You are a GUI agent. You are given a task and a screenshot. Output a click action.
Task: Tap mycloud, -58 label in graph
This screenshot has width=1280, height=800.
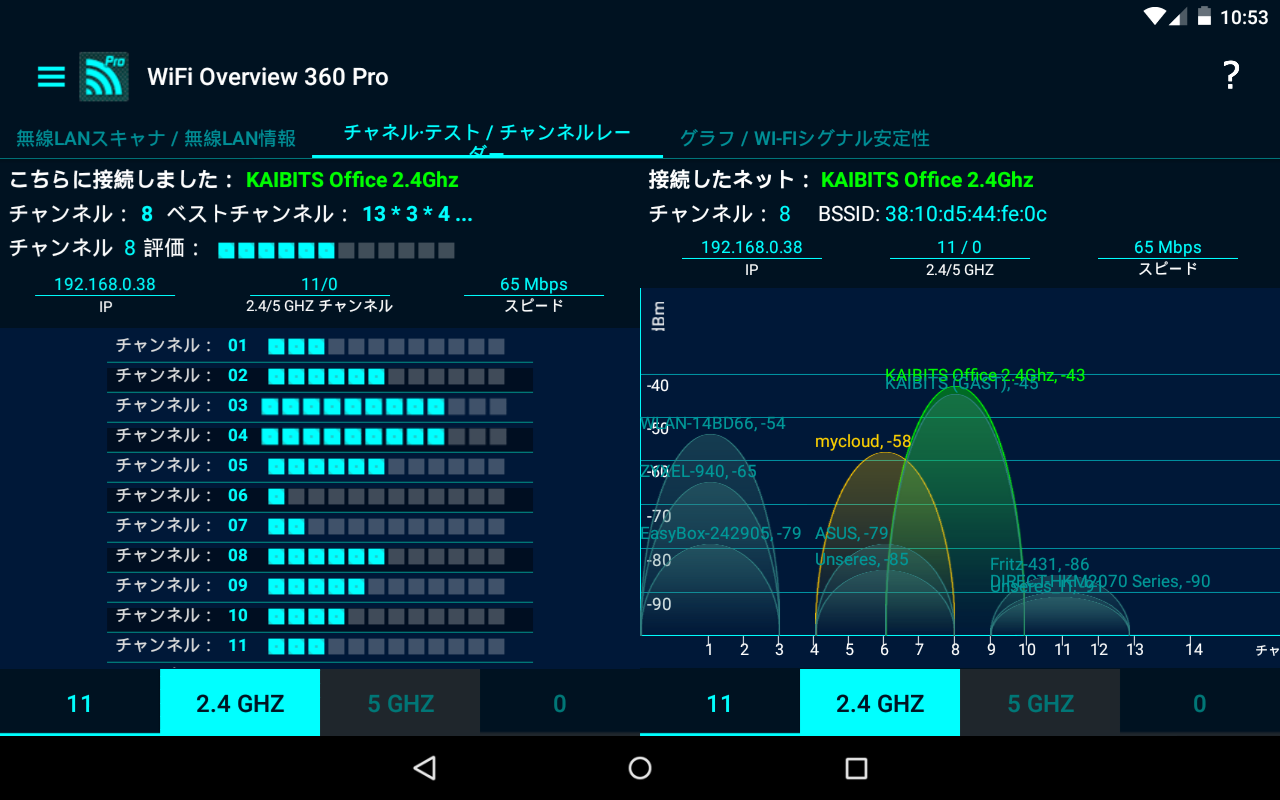tap(863, 441)
